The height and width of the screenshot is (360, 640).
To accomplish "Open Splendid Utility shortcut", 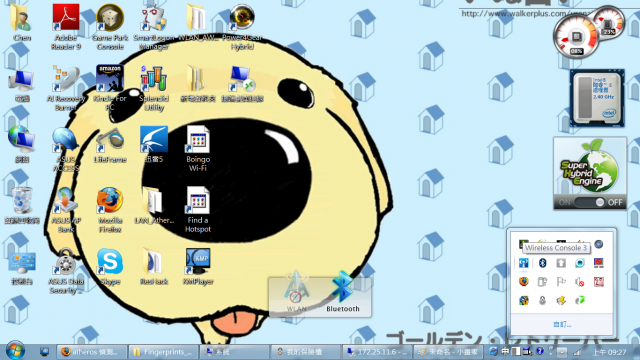I will coord(154,88).
